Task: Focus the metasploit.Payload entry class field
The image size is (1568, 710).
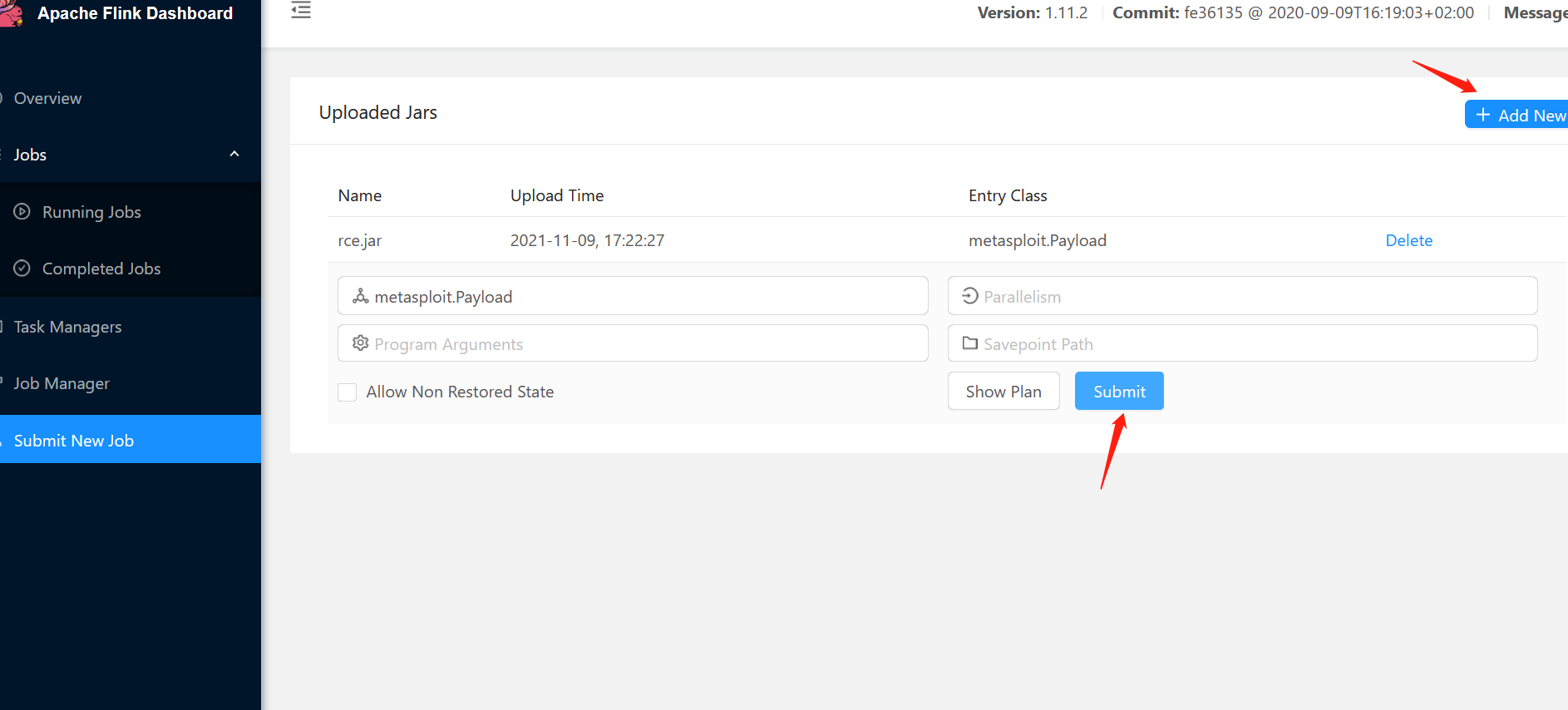Action: tap(633, 296)
